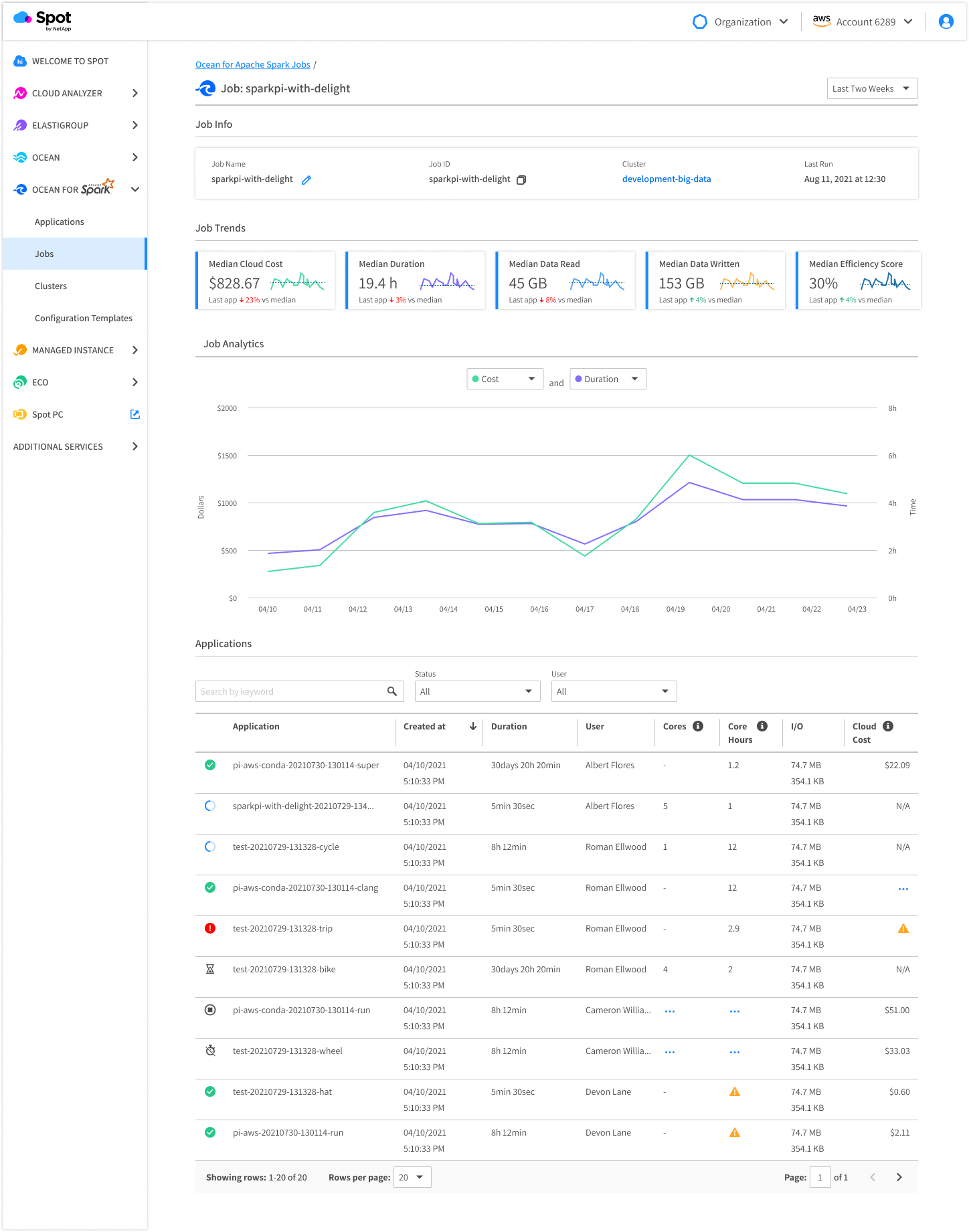969x1232 pixels.
Task: Open Clusters in the sidebar
Action: [x=51, y=286]
